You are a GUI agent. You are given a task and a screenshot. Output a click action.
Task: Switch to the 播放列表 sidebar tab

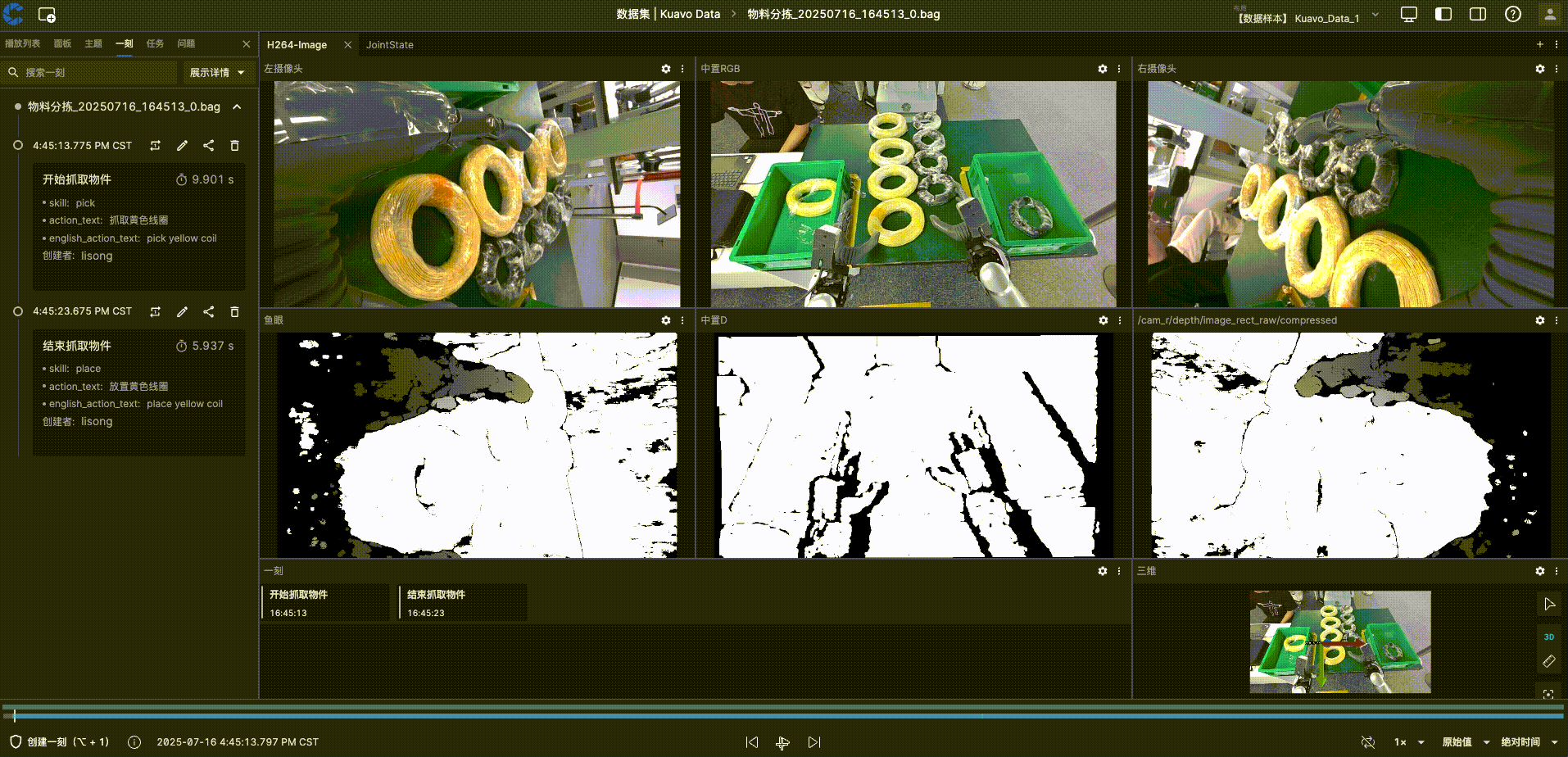coord(22,43)
